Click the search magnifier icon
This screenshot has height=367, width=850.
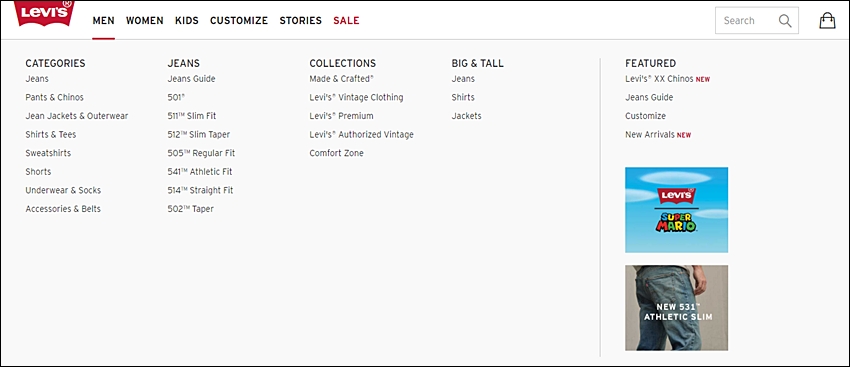point(785,21)
